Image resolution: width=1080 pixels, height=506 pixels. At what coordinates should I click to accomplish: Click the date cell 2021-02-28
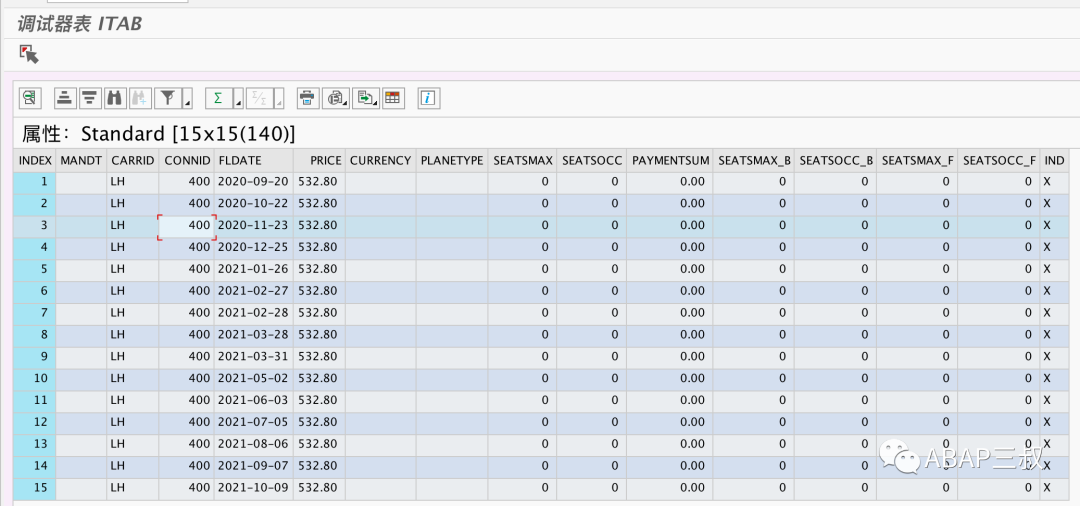click(x=253, y=313)
